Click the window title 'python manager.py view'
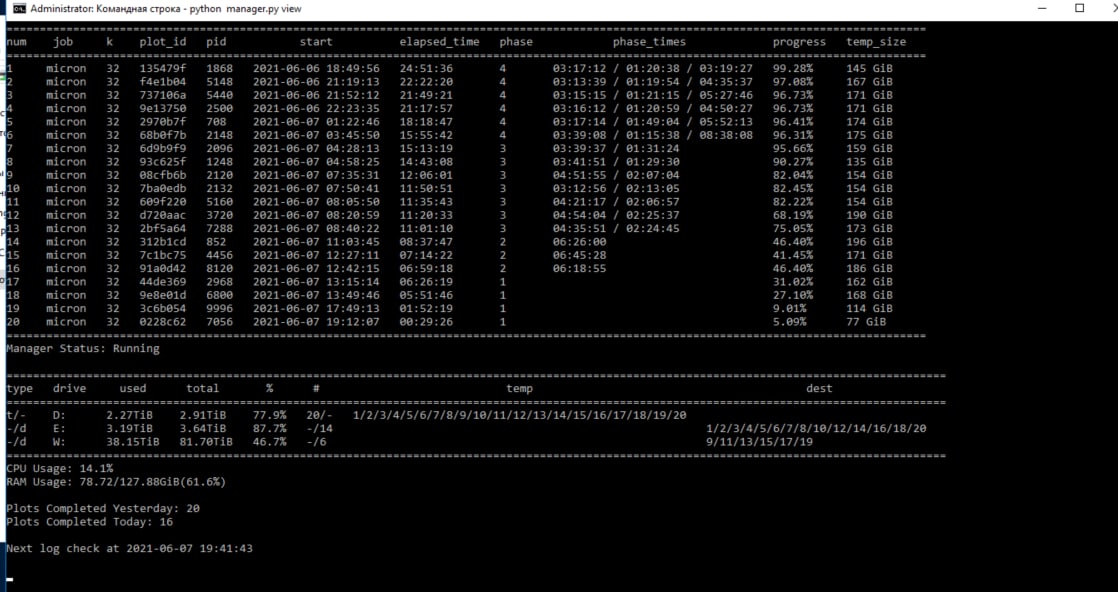This screenshot has height=592, width=1118. [x=245, y=9]
